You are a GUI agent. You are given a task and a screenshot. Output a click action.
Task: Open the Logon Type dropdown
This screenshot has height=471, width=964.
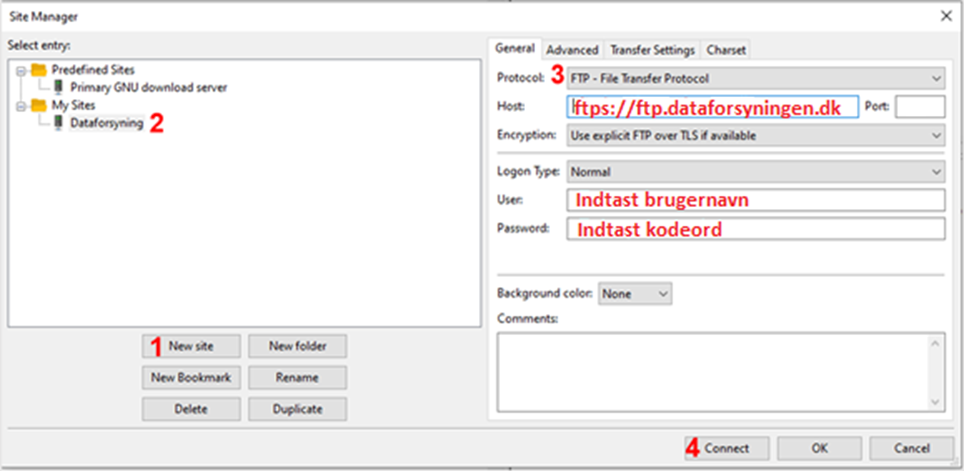756,172
